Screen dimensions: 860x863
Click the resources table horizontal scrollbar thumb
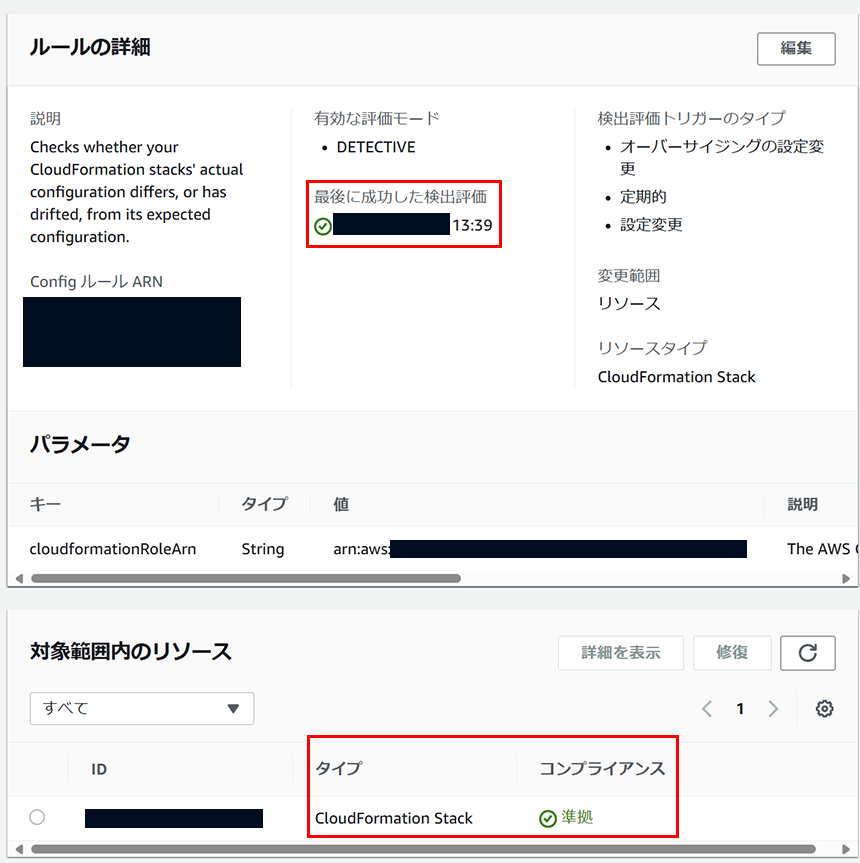pos(423,849)
